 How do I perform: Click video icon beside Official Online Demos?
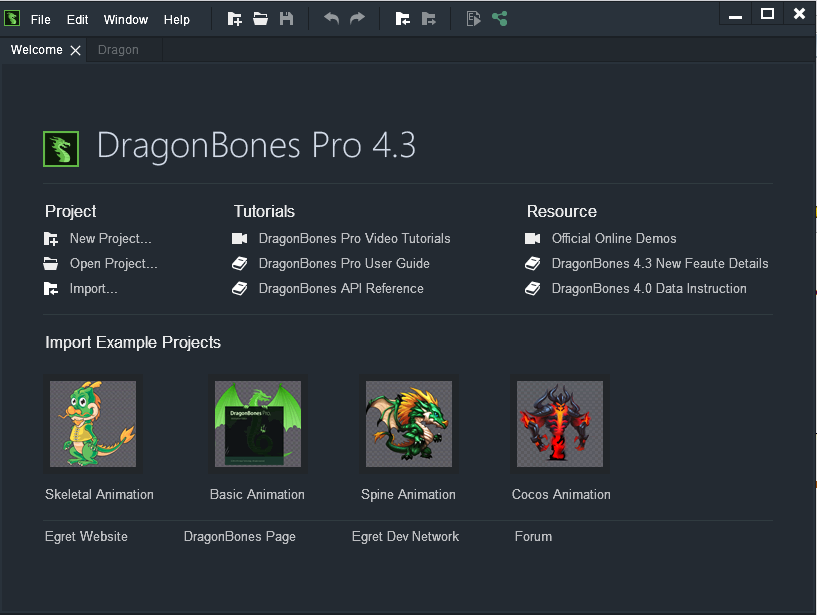(533, 239)
